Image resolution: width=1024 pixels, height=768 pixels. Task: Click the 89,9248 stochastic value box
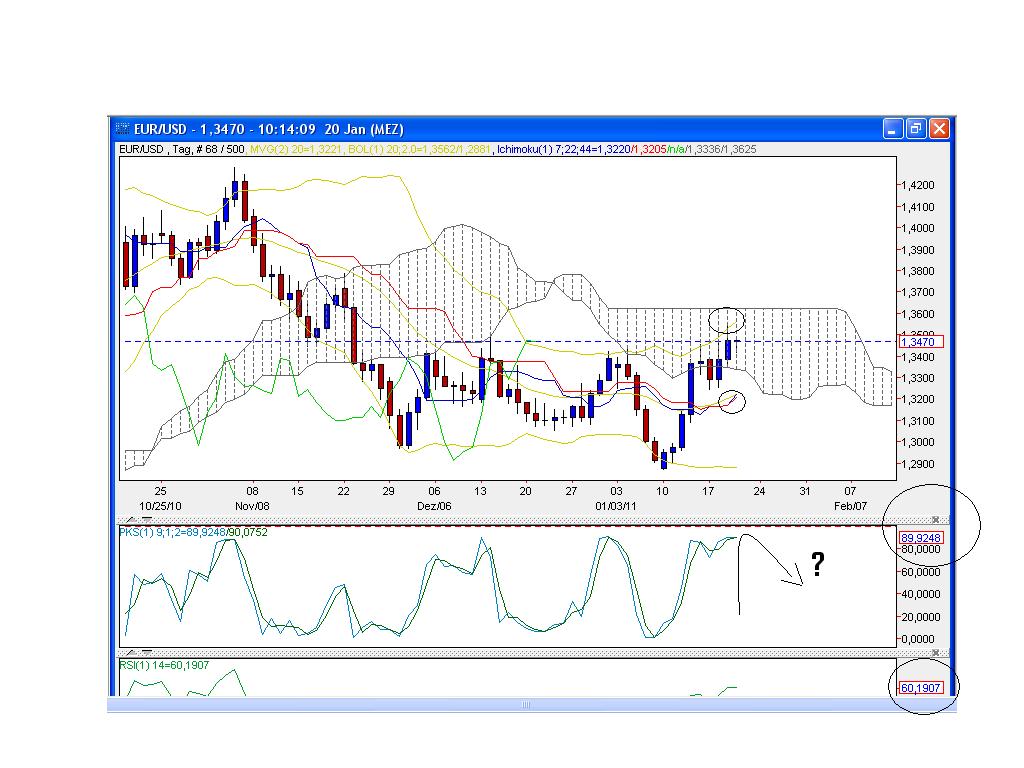click(x=920, y=538)
